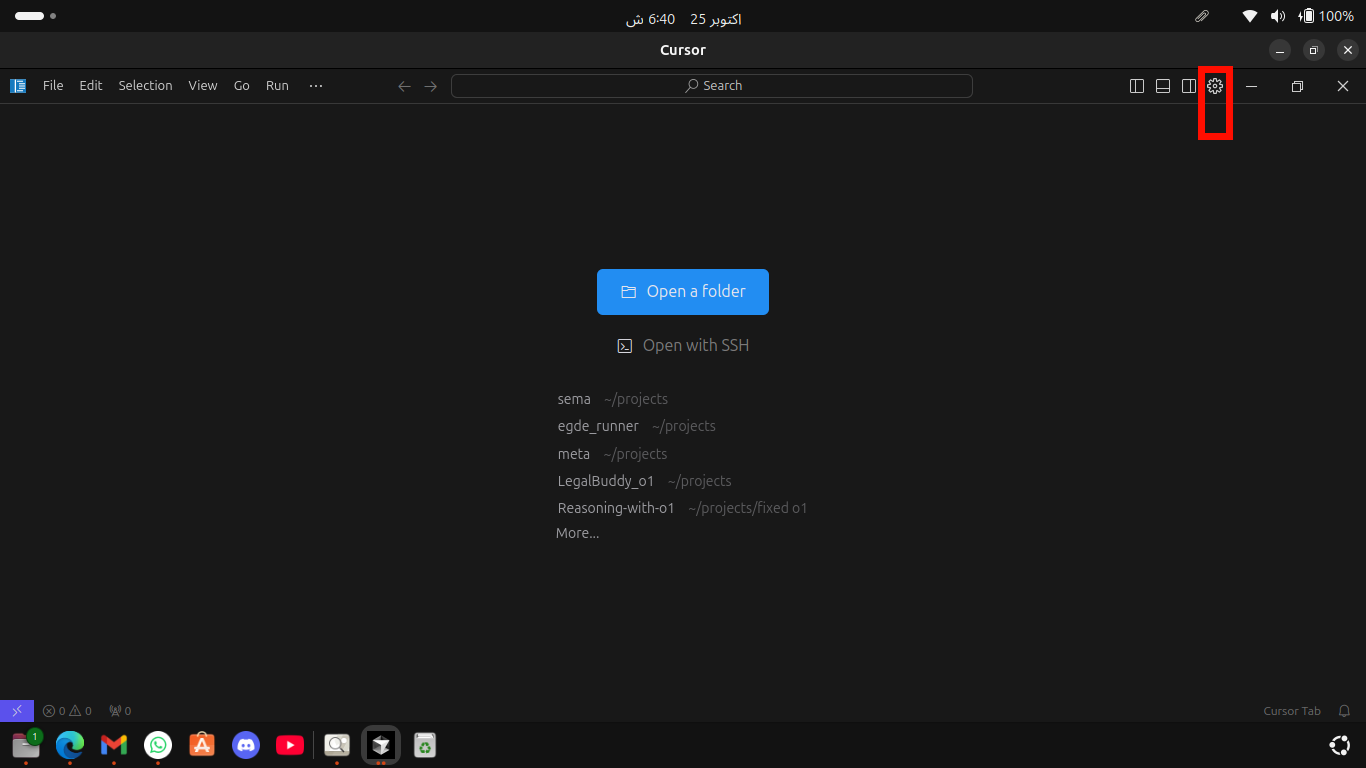Open recent project LegalBuddy_o1
Image resolution: width=1366 pixels, height=768 pixels.
pos(606,481)
